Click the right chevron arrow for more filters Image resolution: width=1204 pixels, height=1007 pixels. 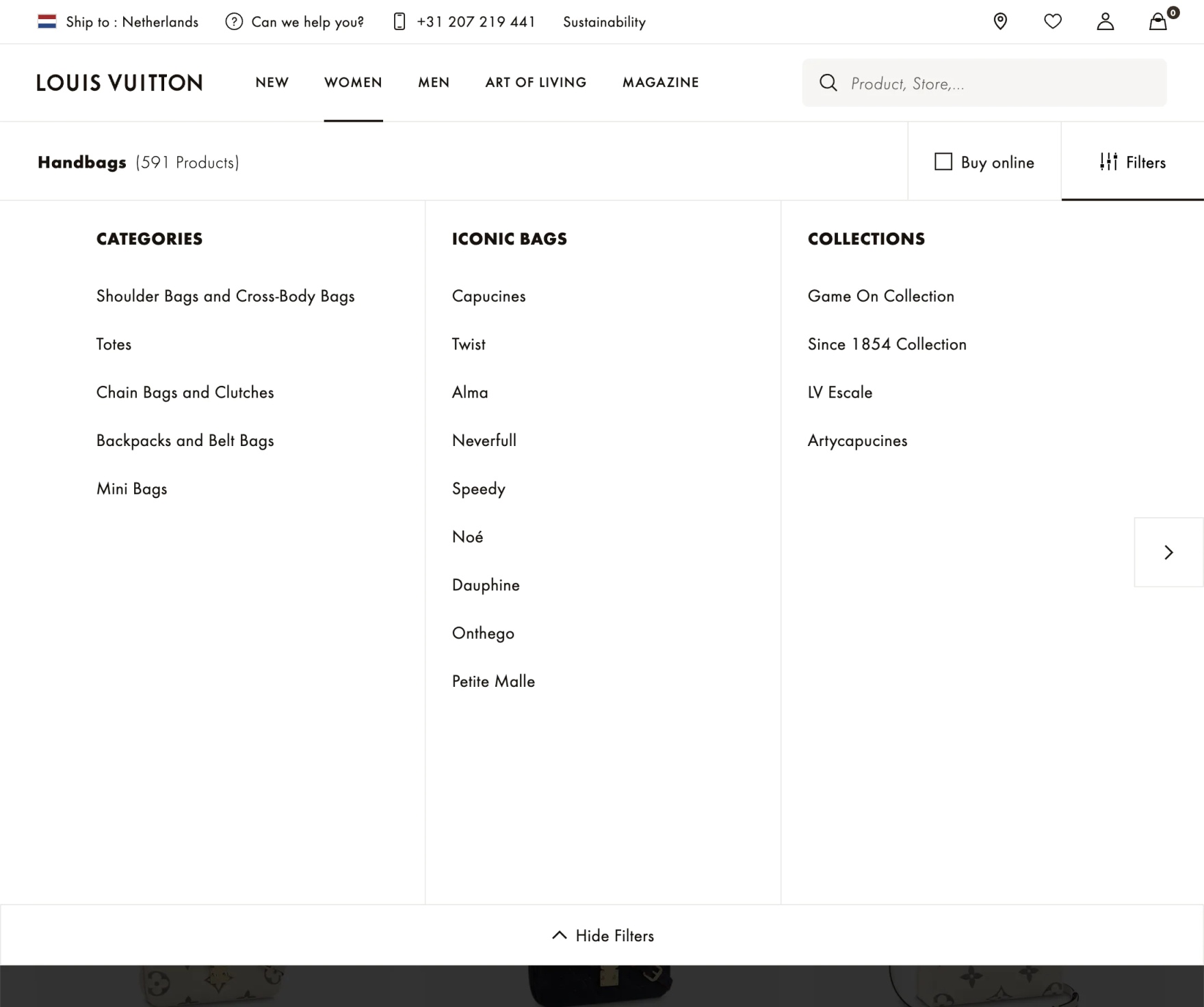(1168, 552)
